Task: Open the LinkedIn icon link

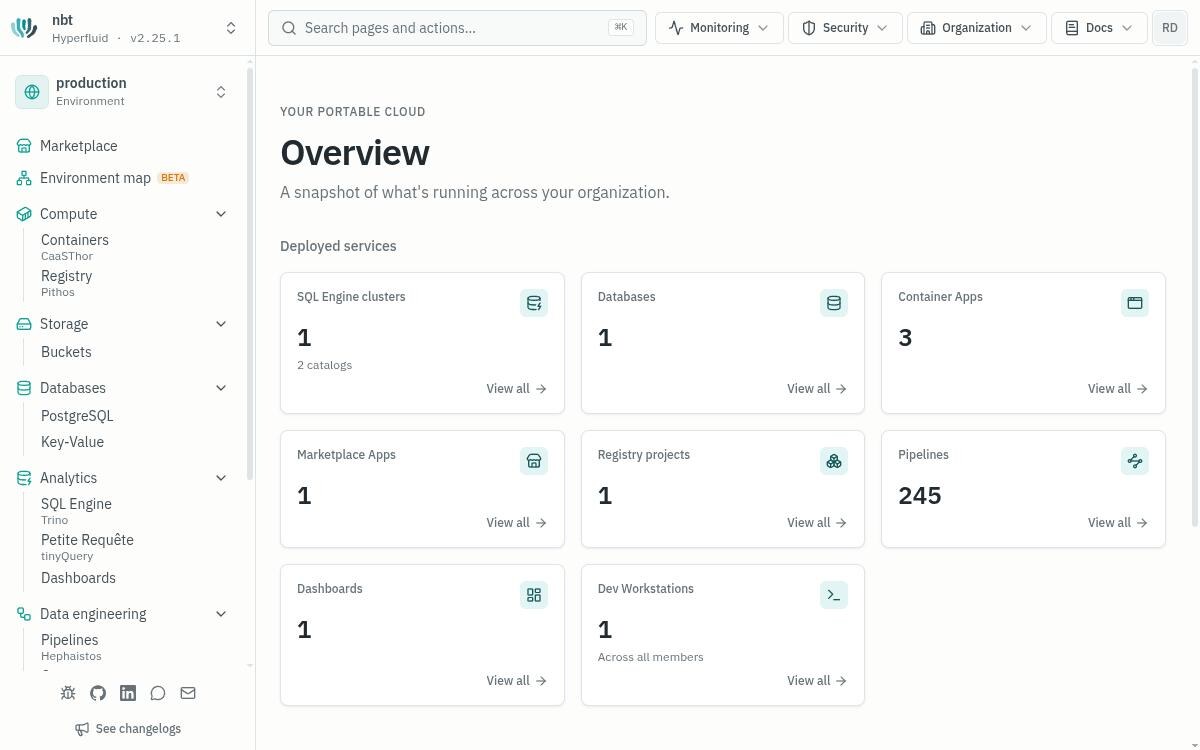Action: 128,693
